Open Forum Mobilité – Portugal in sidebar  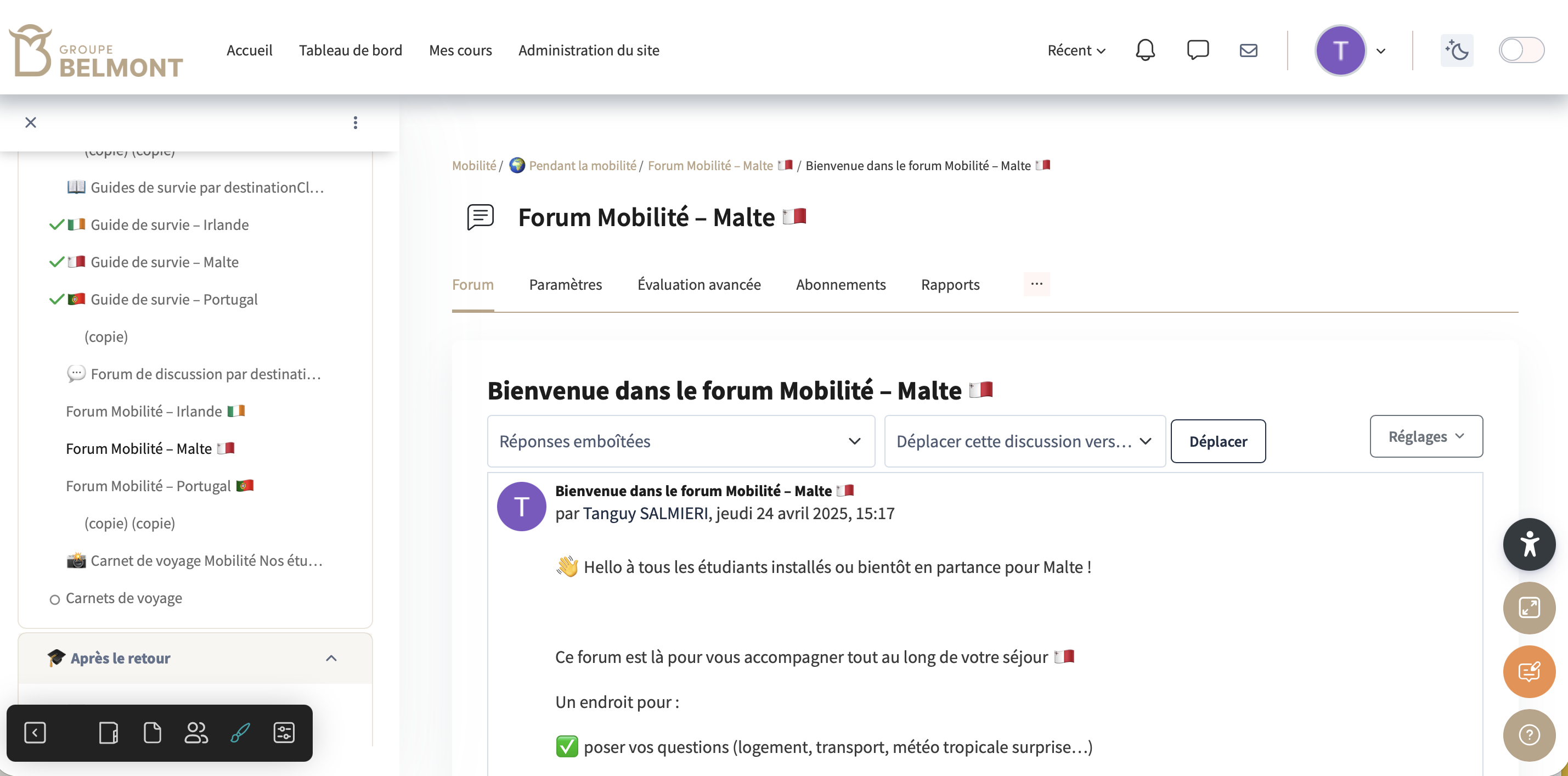pyautogui.click(x=160, y=486)
